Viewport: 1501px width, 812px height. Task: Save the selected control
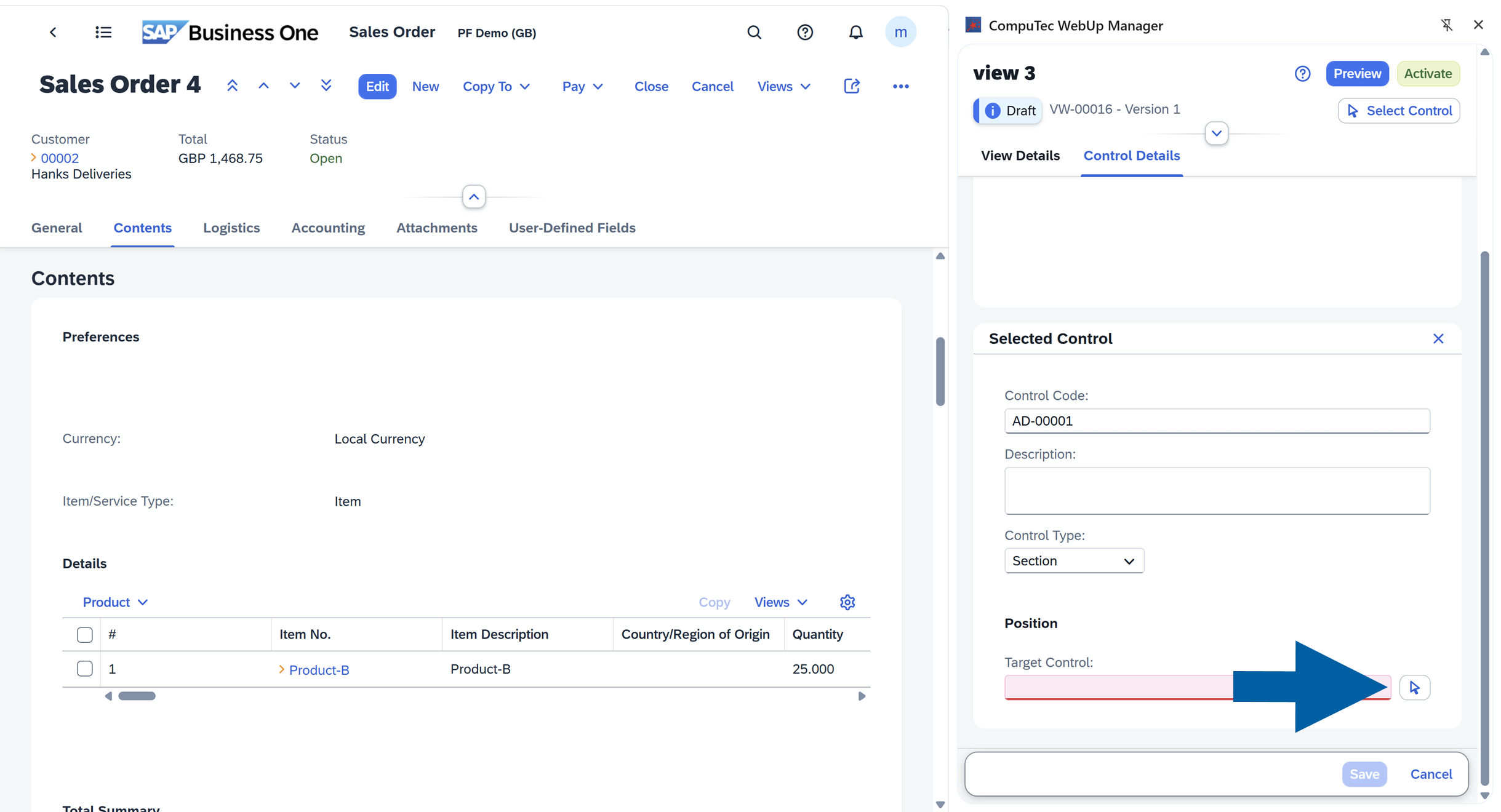click(1364, 774)
